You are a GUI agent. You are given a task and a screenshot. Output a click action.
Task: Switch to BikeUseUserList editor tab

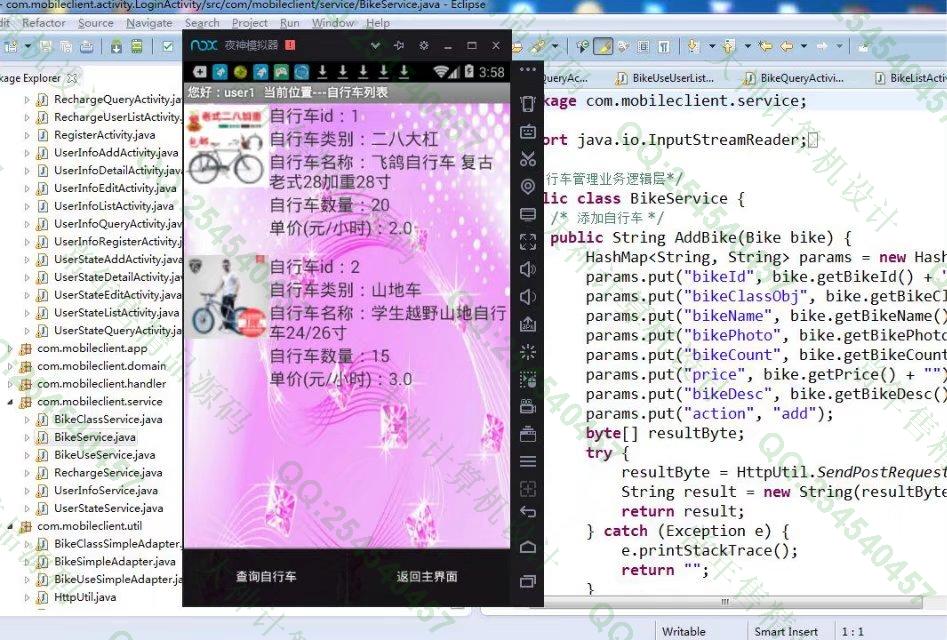tap(665, 78)
